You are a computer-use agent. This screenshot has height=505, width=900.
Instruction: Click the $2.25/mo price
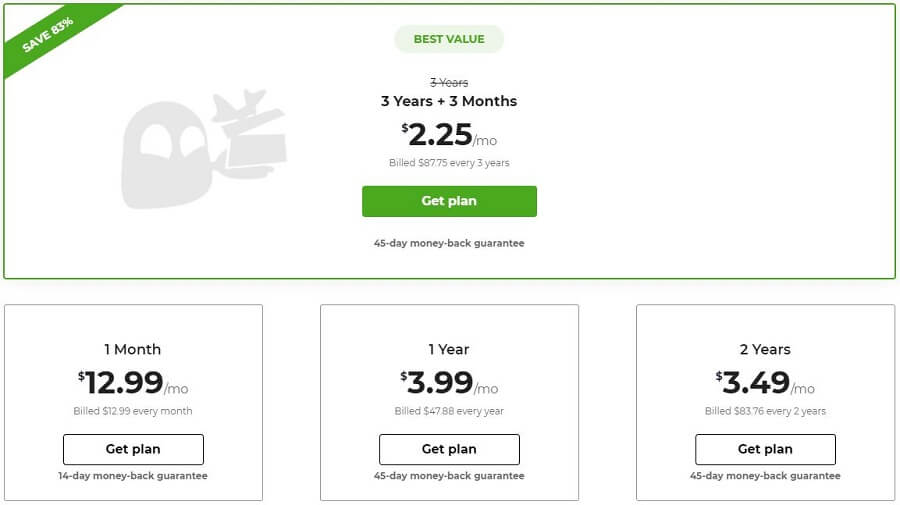(449, 135)
